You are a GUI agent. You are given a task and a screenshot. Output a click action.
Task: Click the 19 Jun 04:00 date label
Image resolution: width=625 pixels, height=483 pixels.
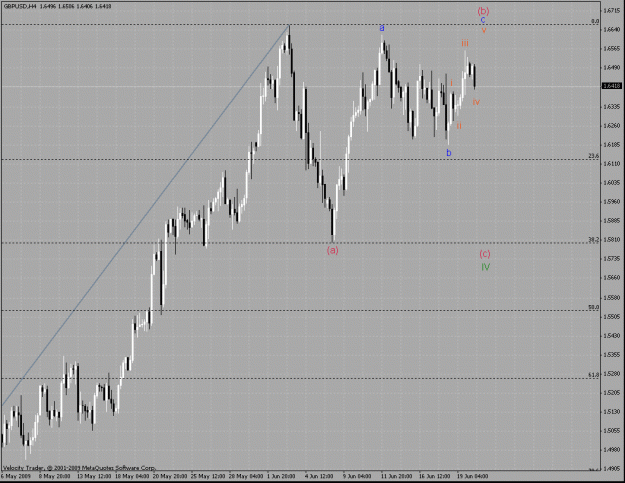point(472,476)
